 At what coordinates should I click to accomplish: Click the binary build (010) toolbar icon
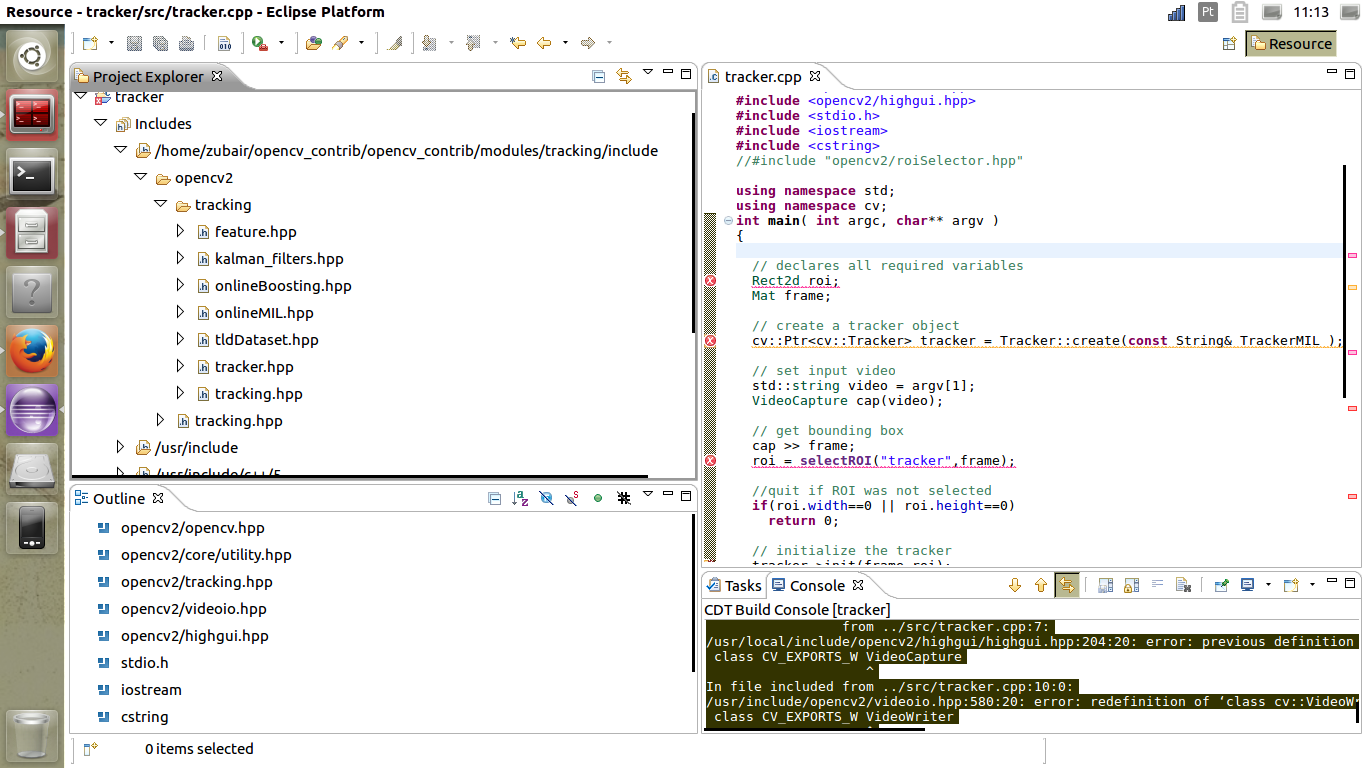pos(224,43)
